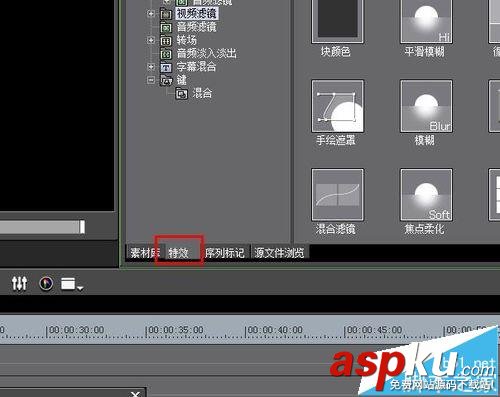500x397 pixels.
Task: Select 字幕混合 in the effects tree
Action: [x=196, y=67]
